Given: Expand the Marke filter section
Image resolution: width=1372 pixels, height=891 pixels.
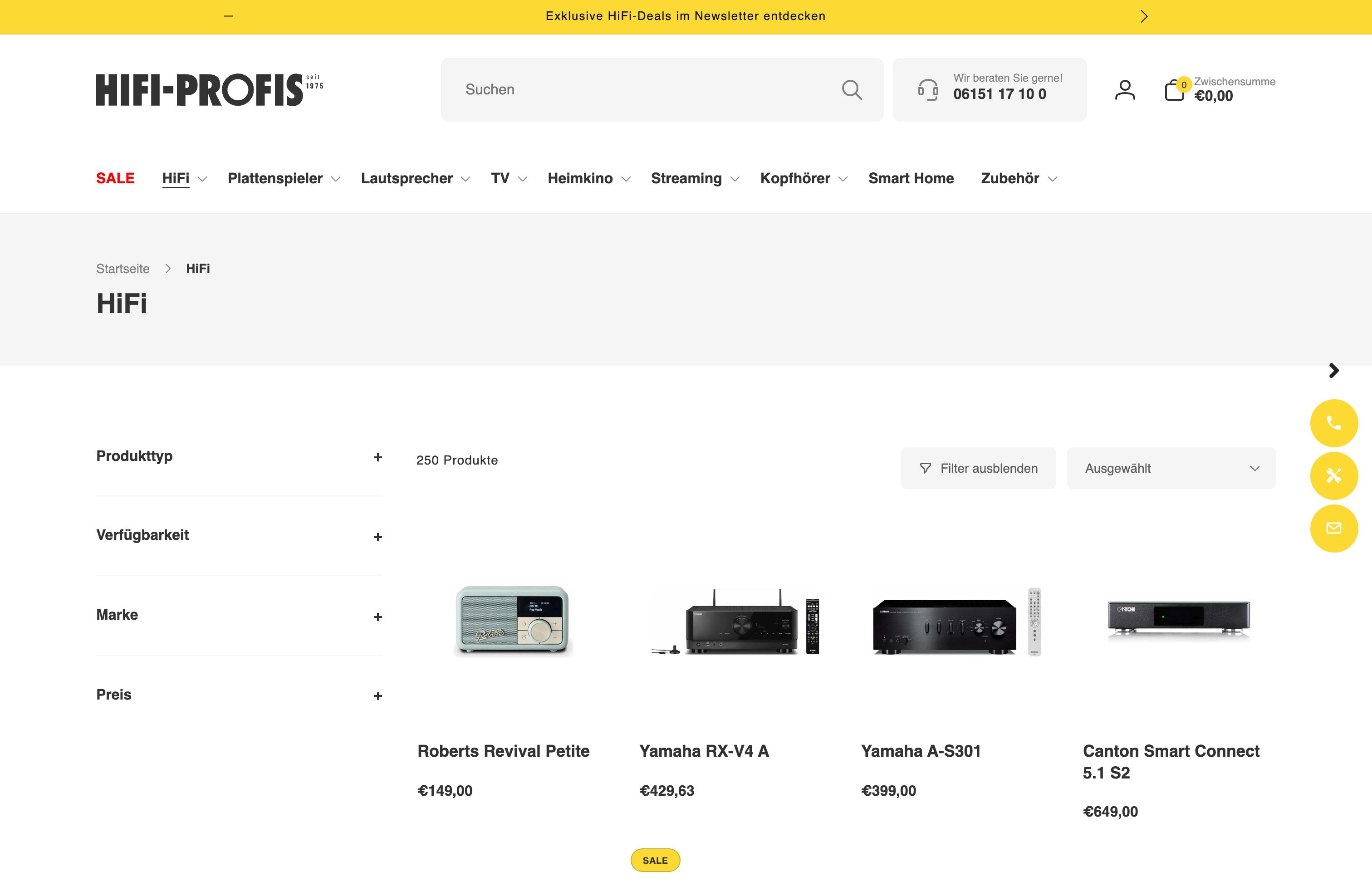Looking at the screenshot, I should (377, 616).
